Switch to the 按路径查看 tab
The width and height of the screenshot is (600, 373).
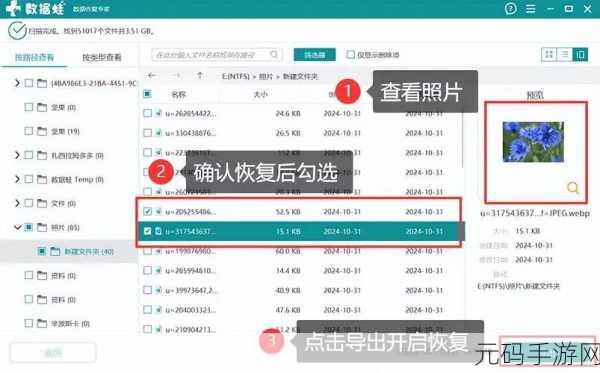[34, 57]
